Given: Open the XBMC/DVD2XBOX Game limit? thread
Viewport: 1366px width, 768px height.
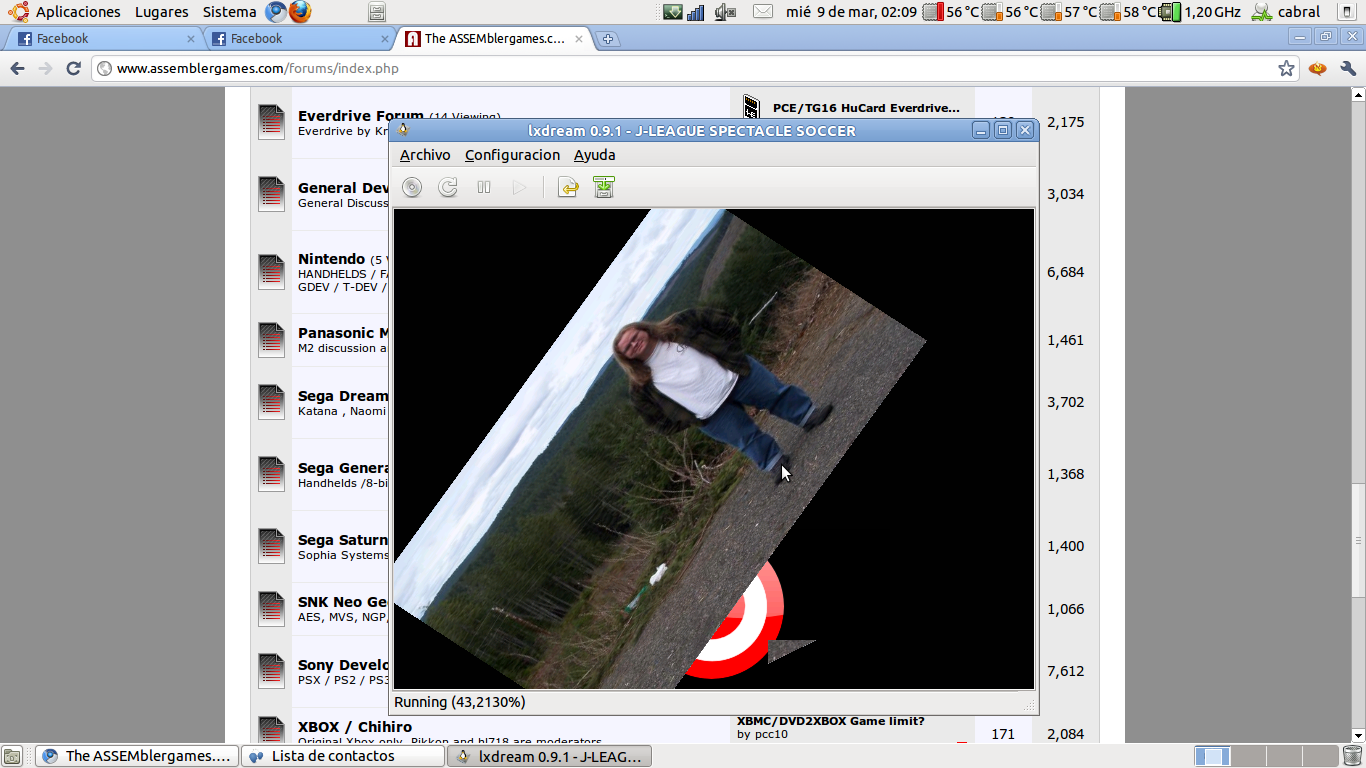Looking at the screenshot, I should click(x=831, y=721).
